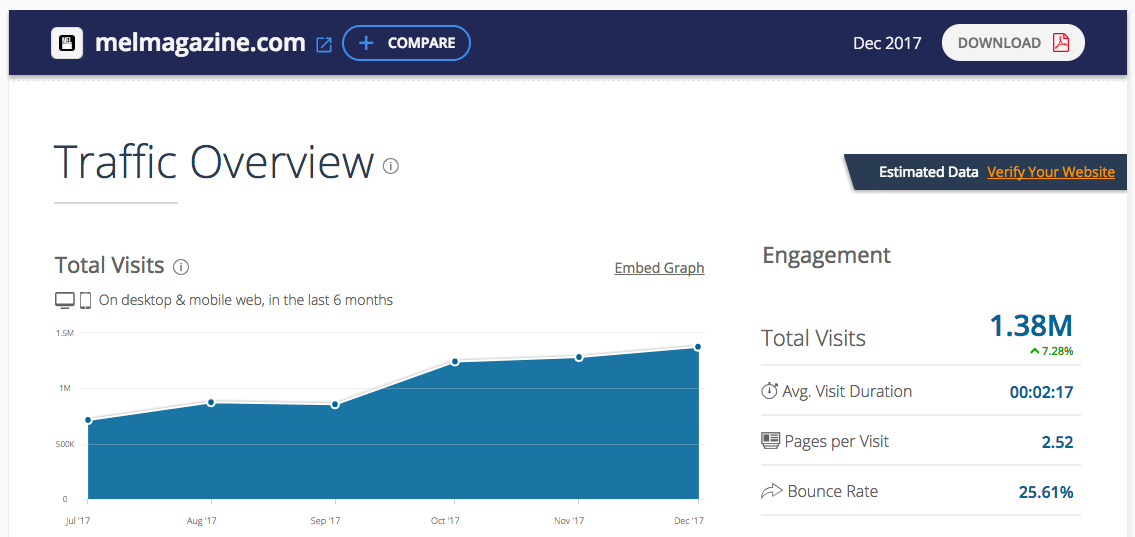Click the 2.52 pages per visit value
1135x537 pixels.
(1058, 442)
